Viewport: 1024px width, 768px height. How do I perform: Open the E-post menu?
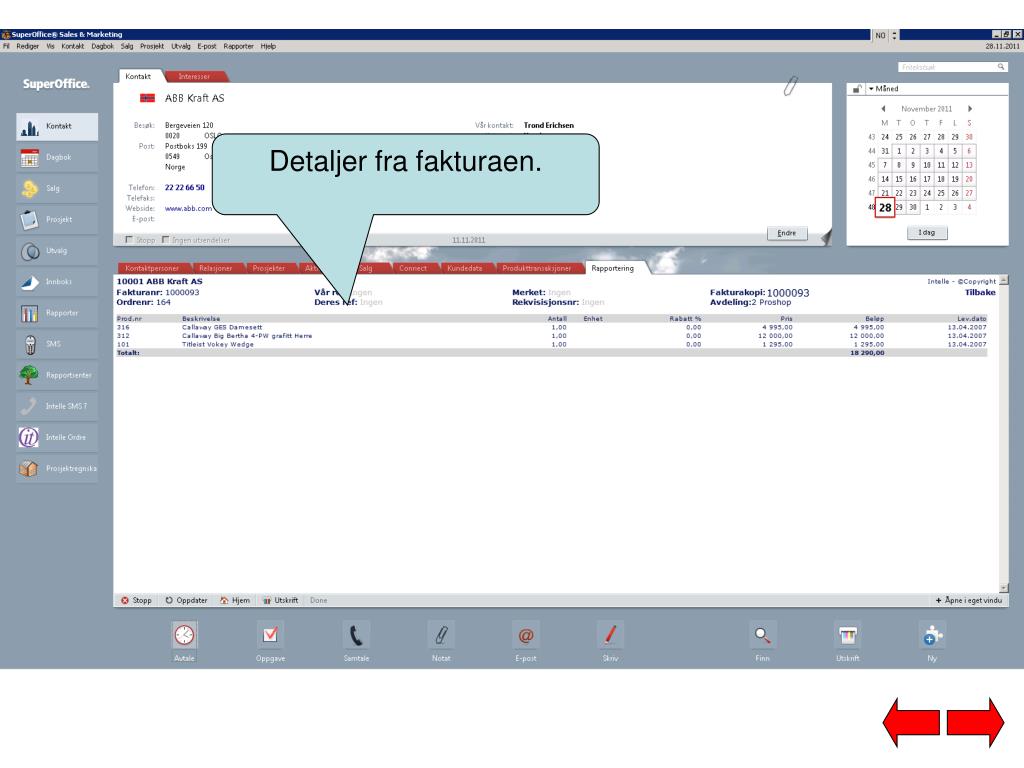point(207,46)
